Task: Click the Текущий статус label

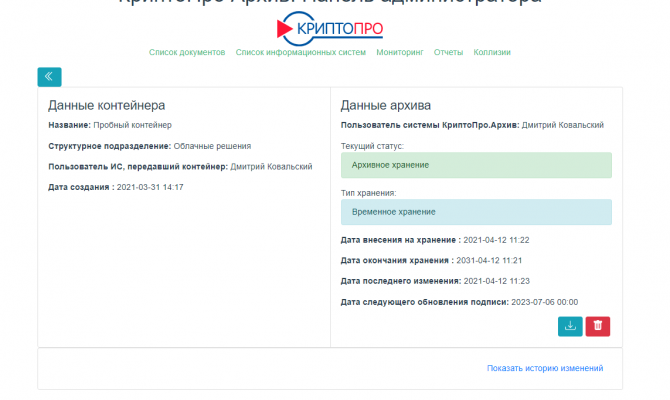Action: [x=372, y=146]
